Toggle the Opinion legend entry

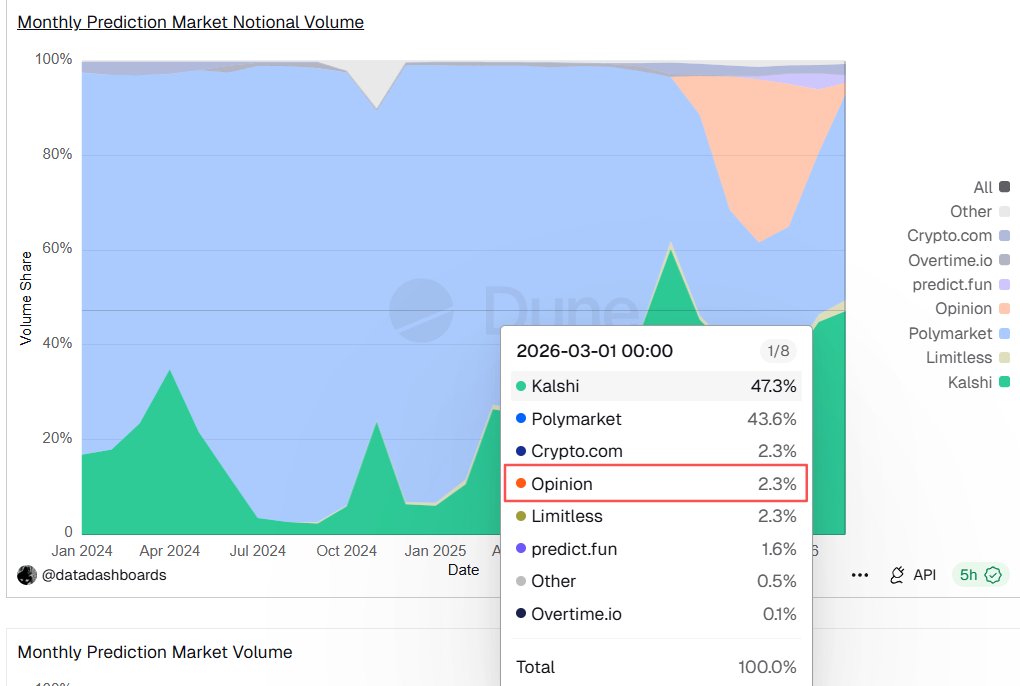click(972, 308)
